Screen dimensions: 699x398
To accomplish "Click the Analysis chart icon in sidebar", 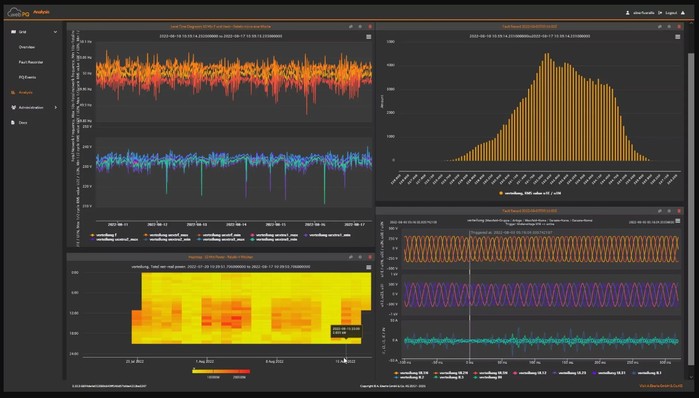I will pyautogui.click(x=13, y=92).
